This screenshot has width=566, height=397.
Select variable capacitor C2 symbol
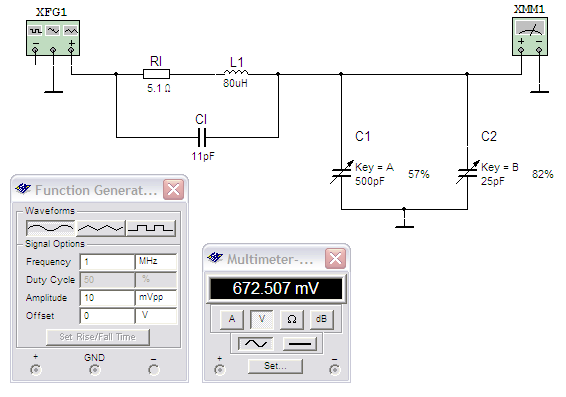467,172
